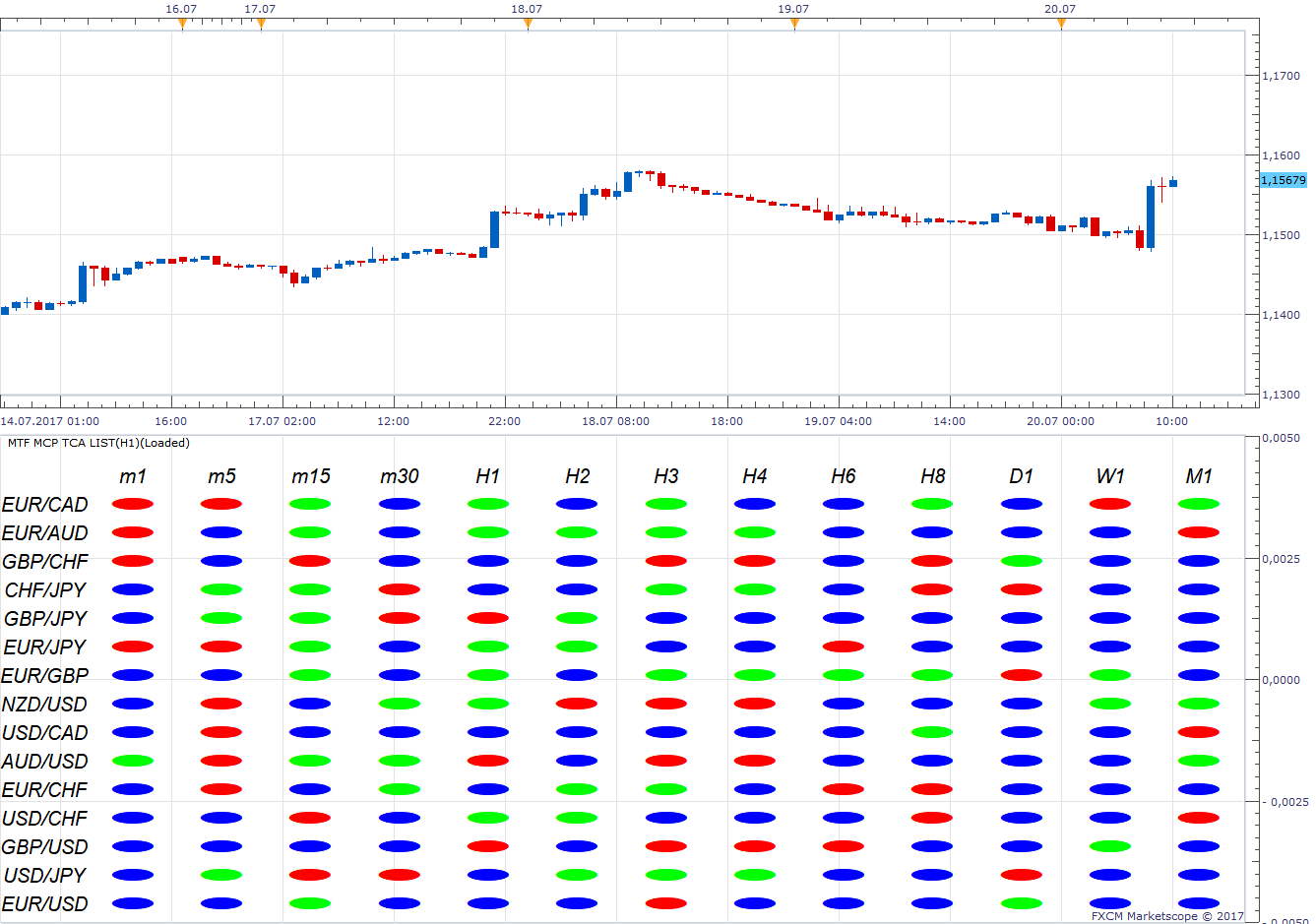Click the H3 column header
This screenshot has width=1316, height=924.
[666, 476]
